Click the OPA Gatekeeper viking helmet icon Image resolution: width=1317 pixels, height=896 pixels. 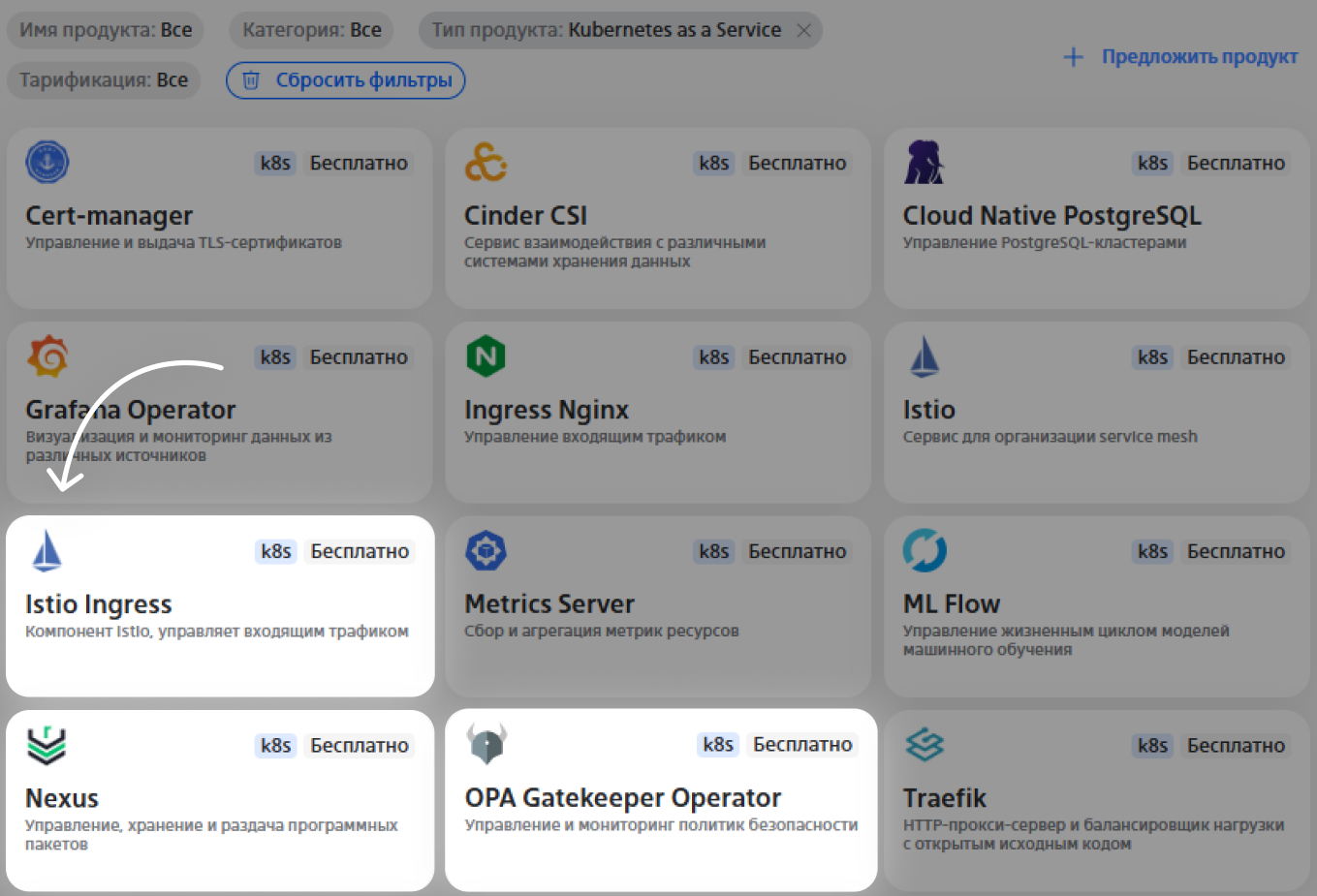486,744
